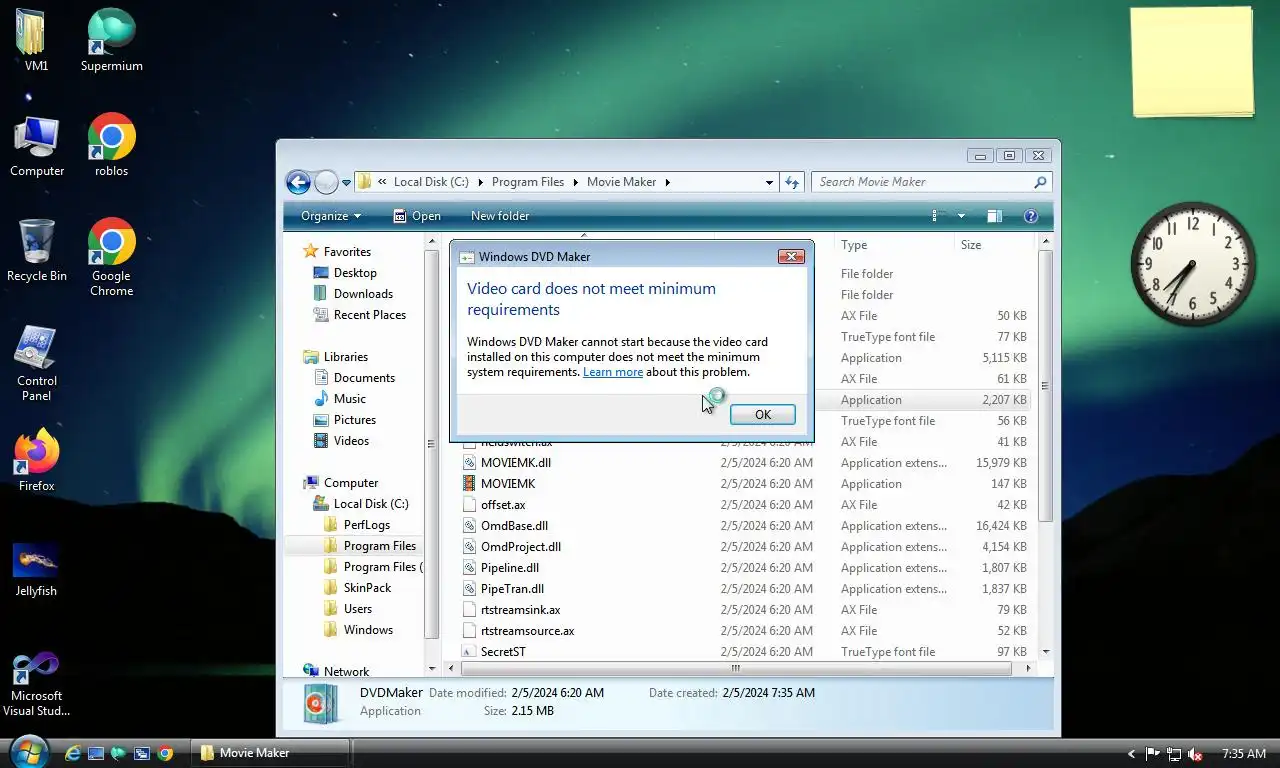The width and height of the screenshot is (1280, 768).
Task: Sort files by the Type column header
Action: click(895, 245)
